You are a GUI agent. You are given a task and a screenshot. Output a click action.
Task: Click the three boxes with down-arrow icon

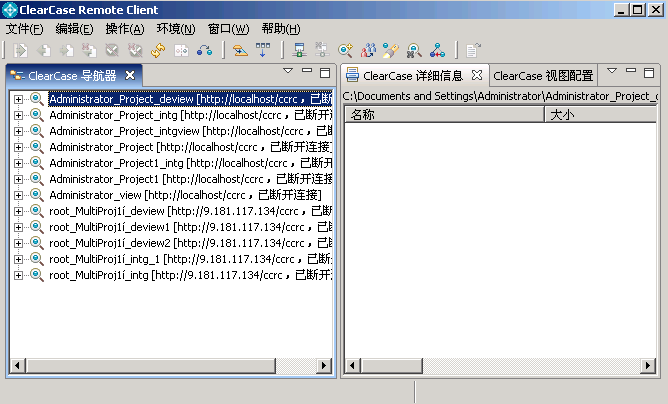point(263,50)
